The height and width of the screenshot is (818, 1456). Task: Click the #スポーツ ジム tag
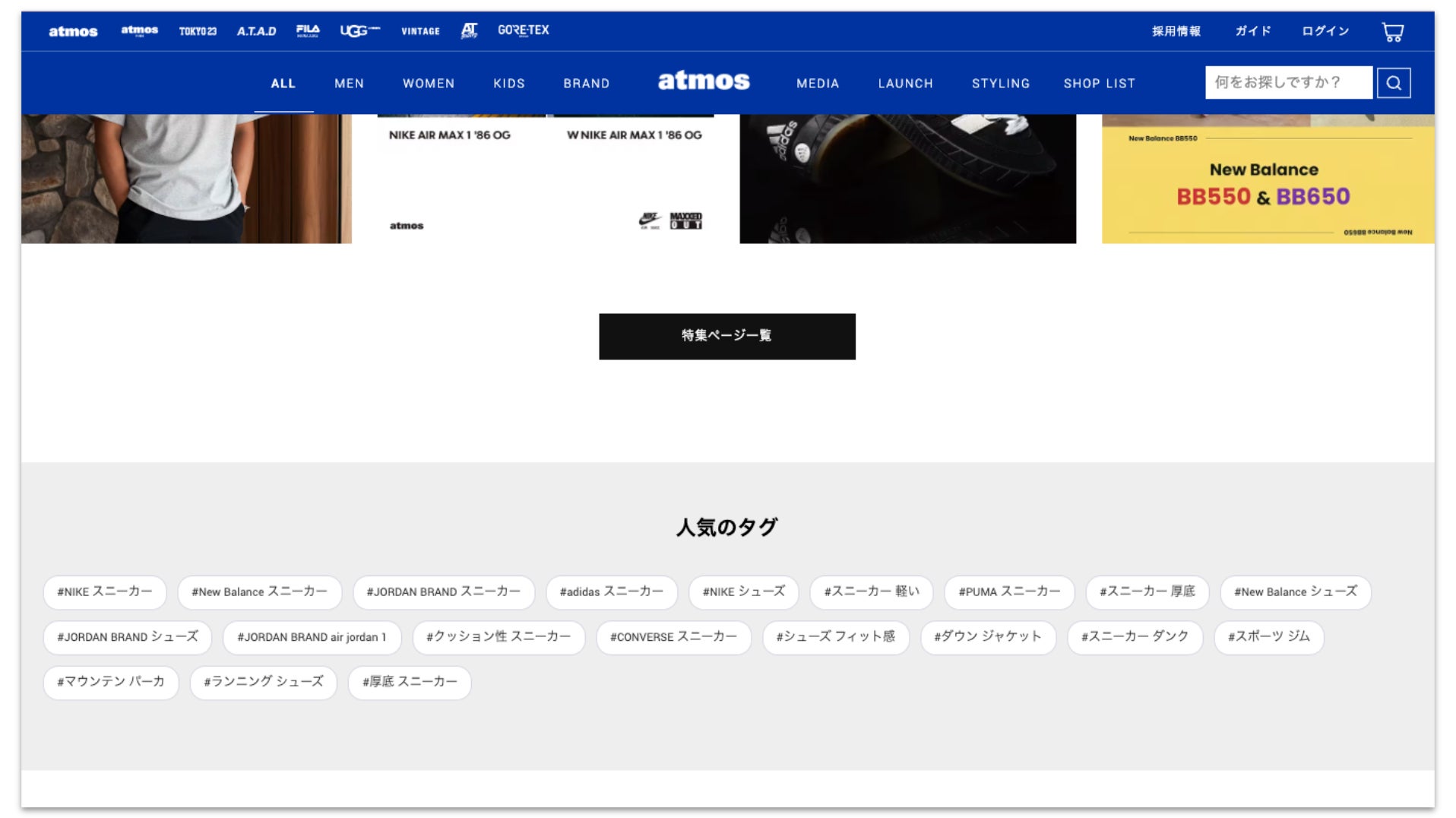click(x=1269, y=637)
